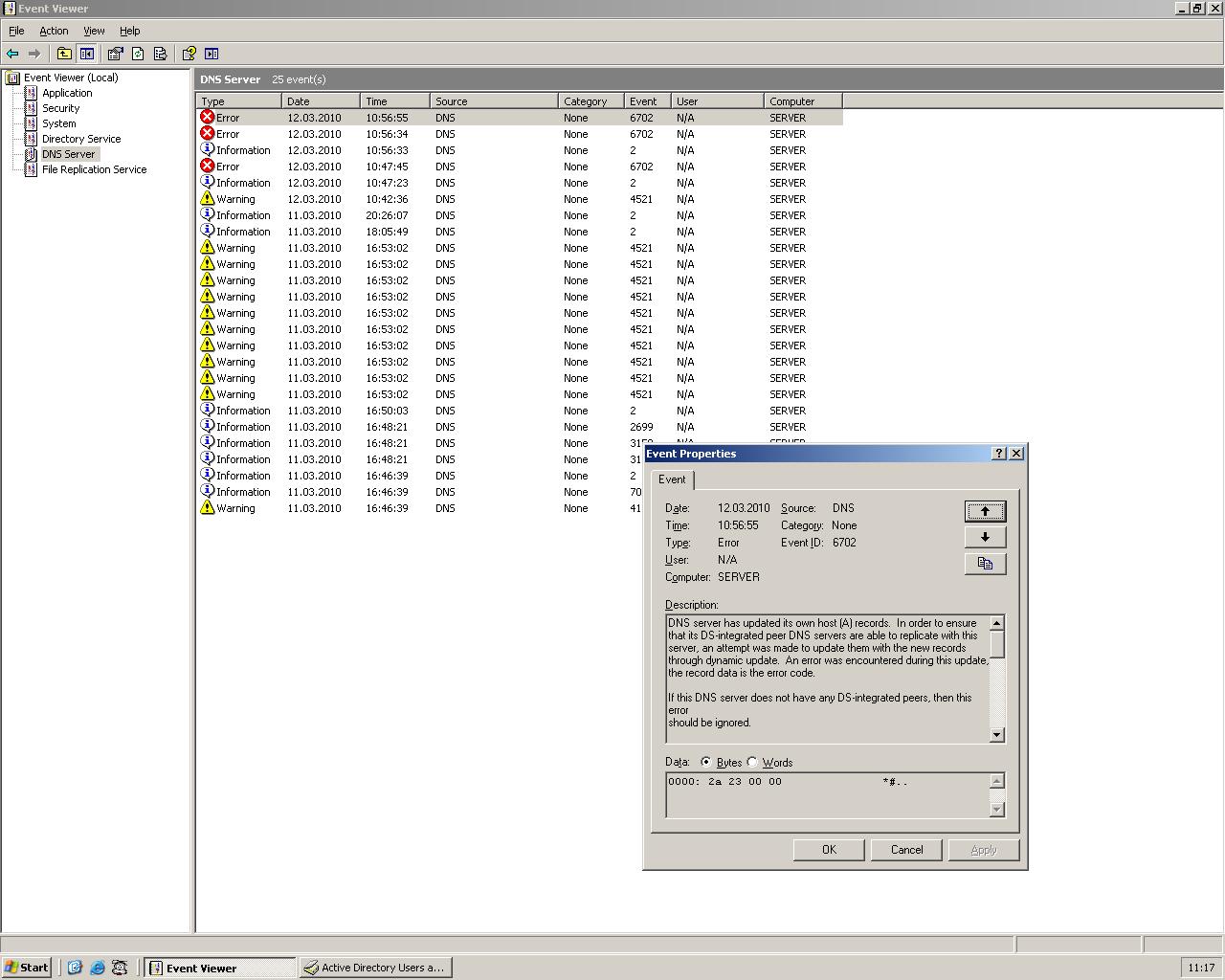Image resolution: width=1225 pixels, height=980 pixels.
Task: Click the Back arrow toolbar icon
Action: click(x=12, y=54)
